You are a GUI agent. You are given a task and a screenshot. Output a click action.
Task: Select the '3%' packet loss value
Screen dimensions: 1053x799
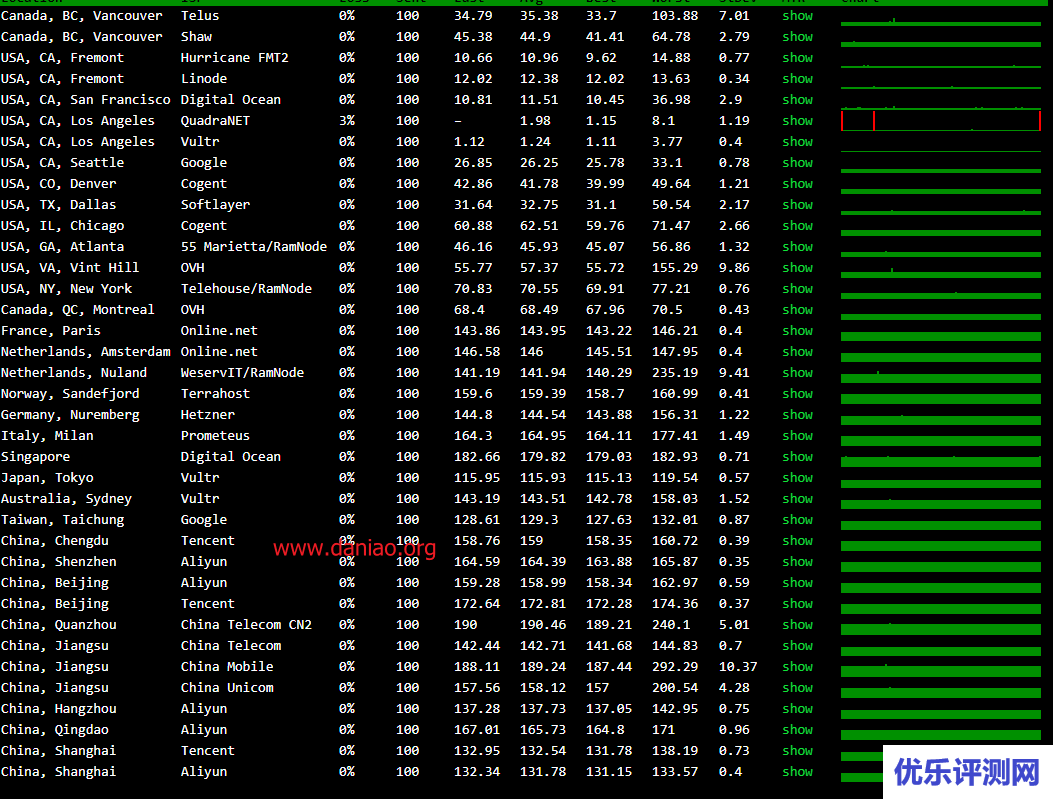pos(347,121)
